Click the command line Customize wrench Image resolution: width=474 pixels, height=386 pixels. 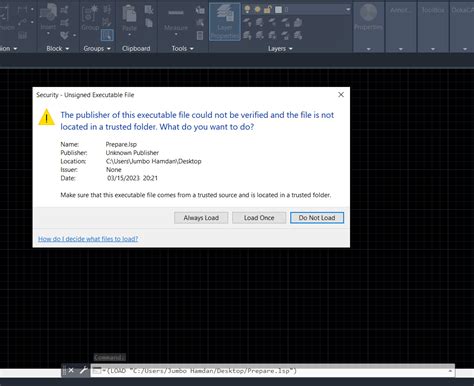coord(83,370)
